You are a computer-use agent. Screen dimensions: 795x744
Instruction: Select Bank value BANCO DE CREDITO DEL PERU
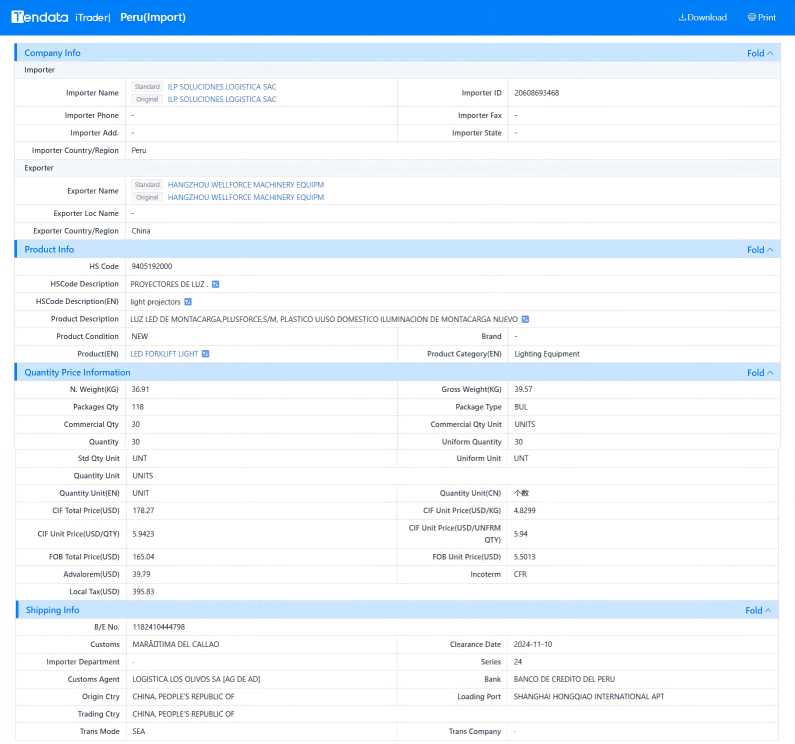564,679
